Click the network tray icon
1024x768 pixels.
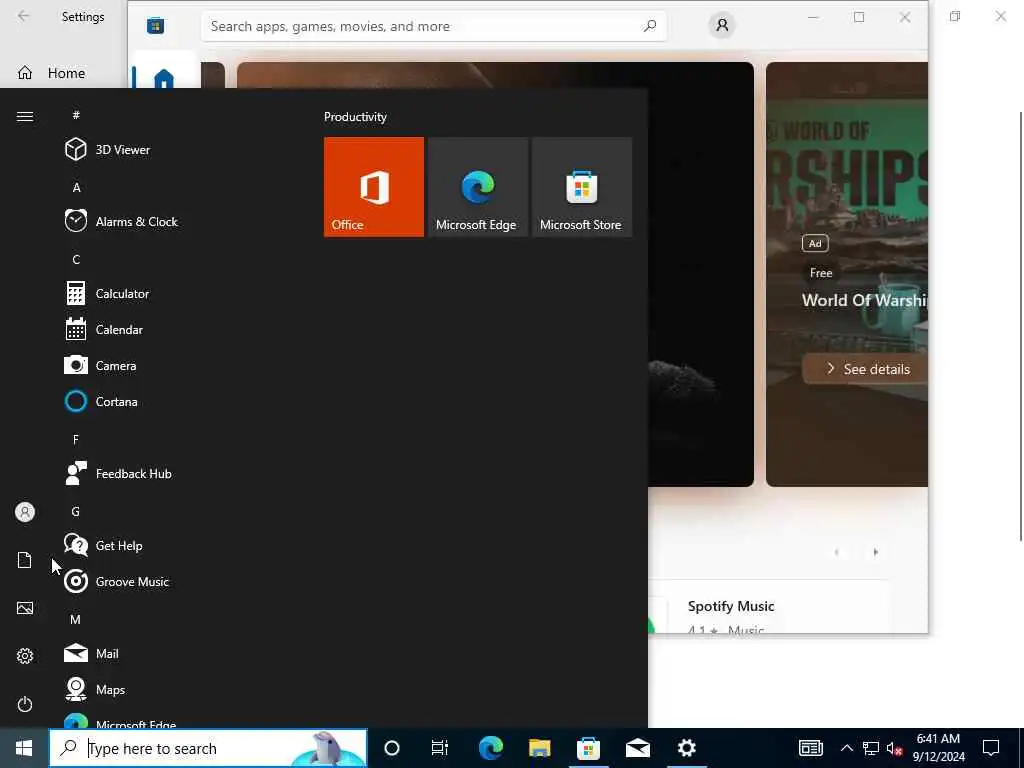click(x=871, y=748)
